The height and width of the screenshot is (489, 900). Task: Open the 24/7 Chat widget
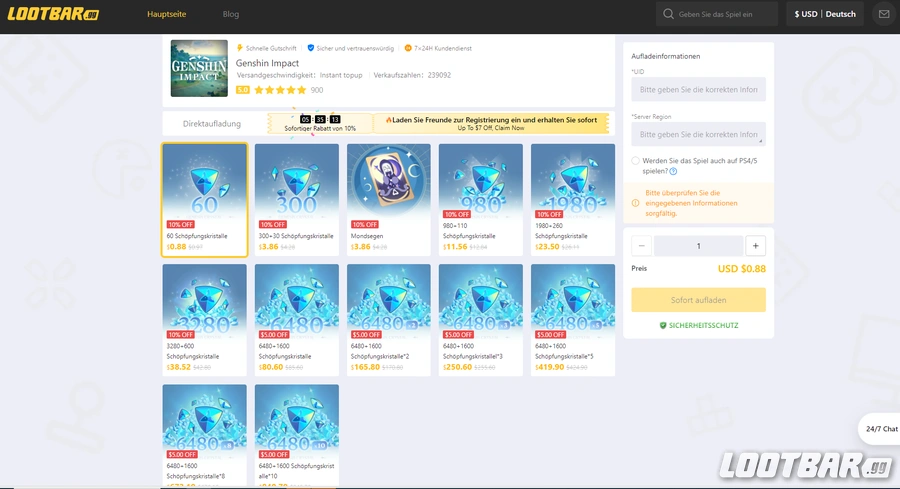coord(880,429)
